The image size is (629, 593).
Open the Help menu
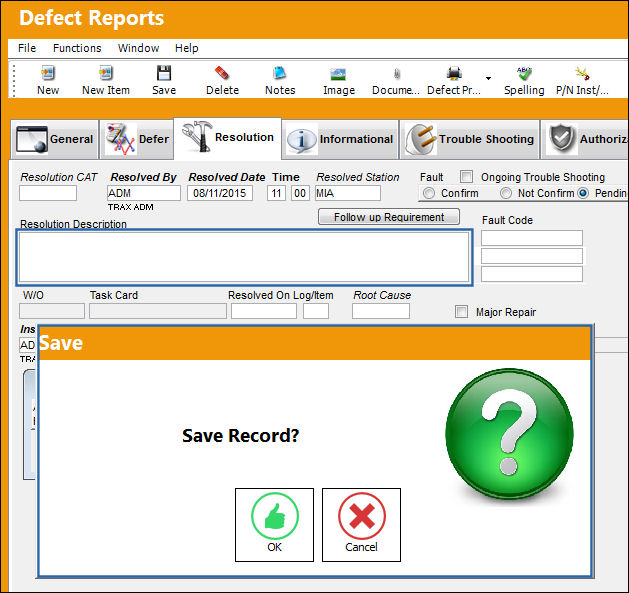[x=187, y=48]
